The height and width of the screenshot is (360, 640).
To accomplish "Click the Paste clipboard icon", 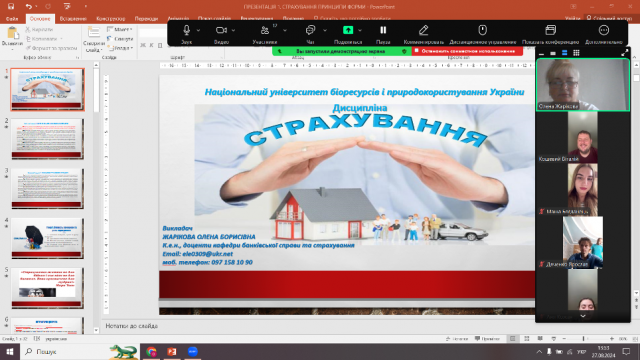I will coord(12,33).
